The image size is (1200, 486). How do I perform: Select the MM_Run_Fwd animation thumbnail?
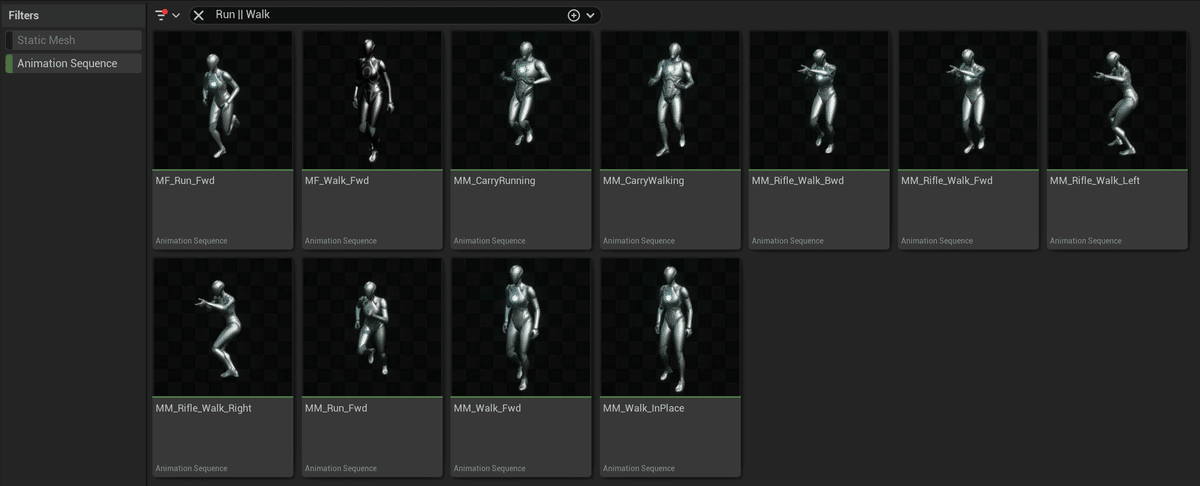(x=372, y=327)
